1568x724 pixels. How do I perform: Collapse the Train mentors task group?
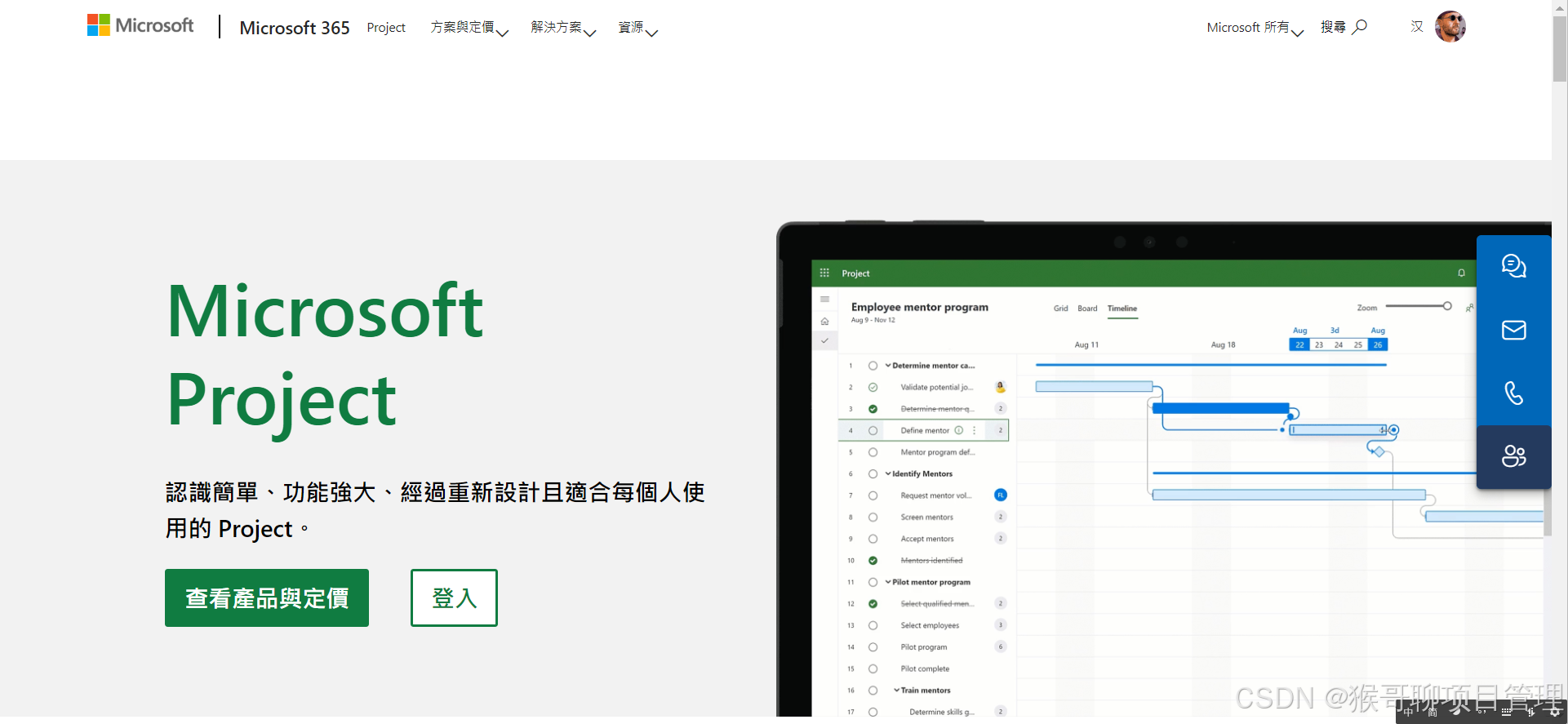896,691
